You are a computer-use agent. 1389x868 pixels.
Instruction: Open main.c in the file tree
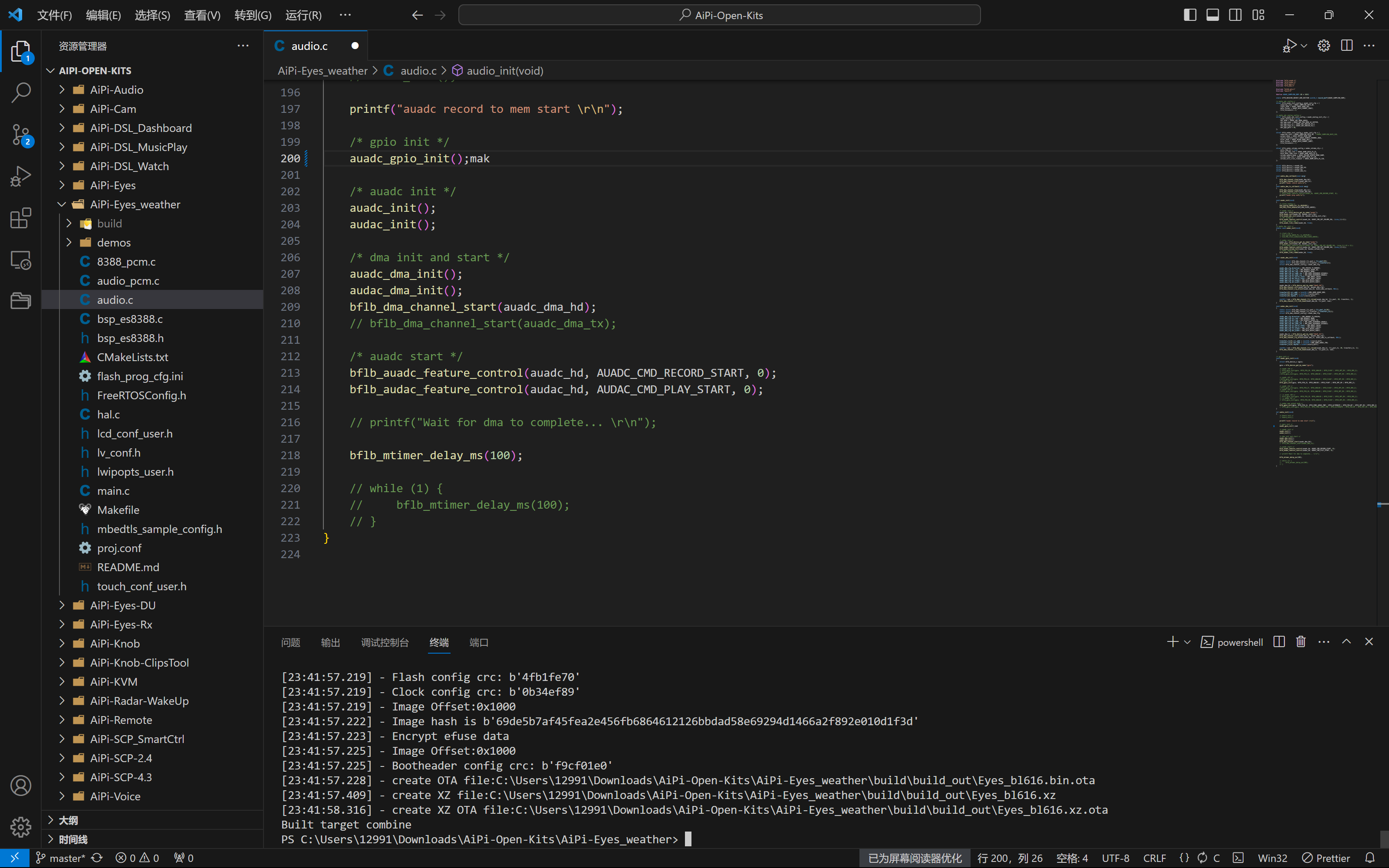153,491
